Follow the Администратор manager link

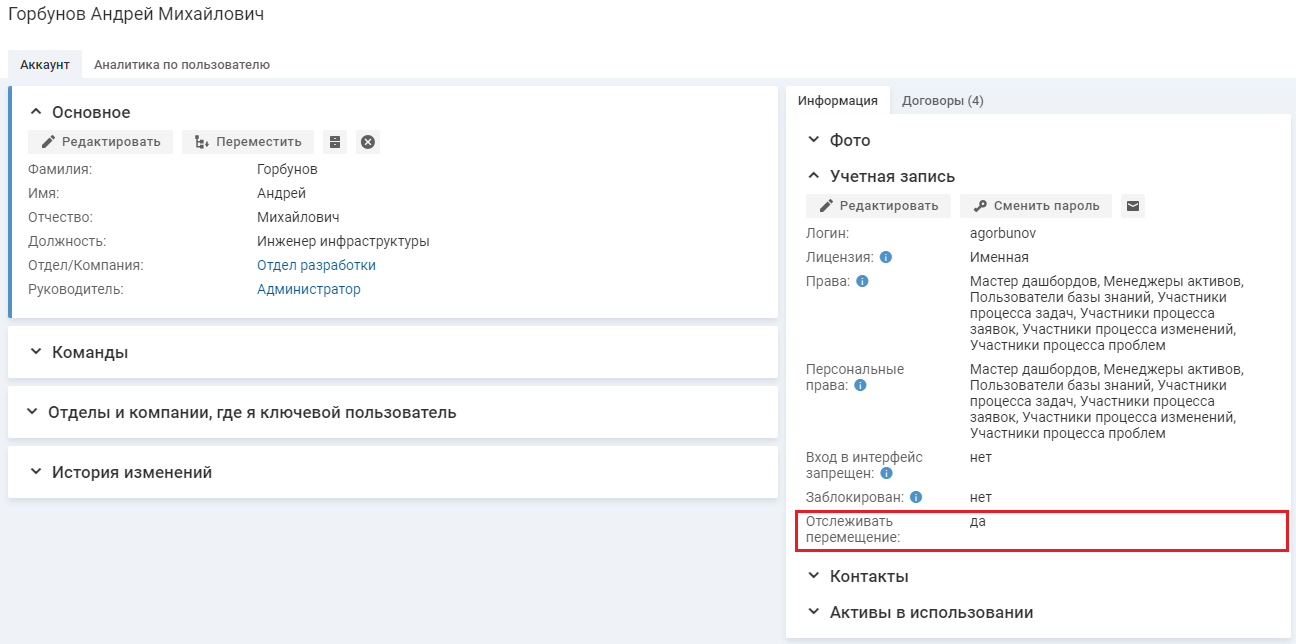click(x=308, y=289)
